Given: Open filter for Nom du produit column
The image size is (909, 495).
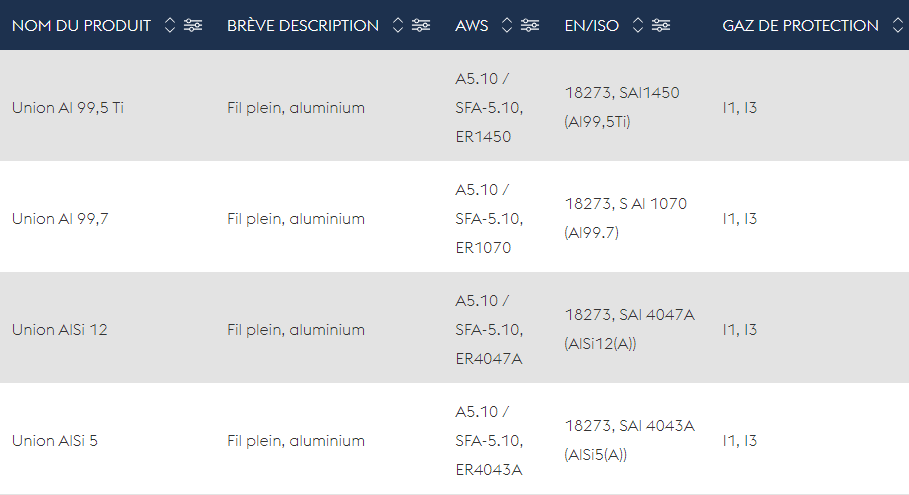Looking at the screenshot, I should click(x=193, y=26).
